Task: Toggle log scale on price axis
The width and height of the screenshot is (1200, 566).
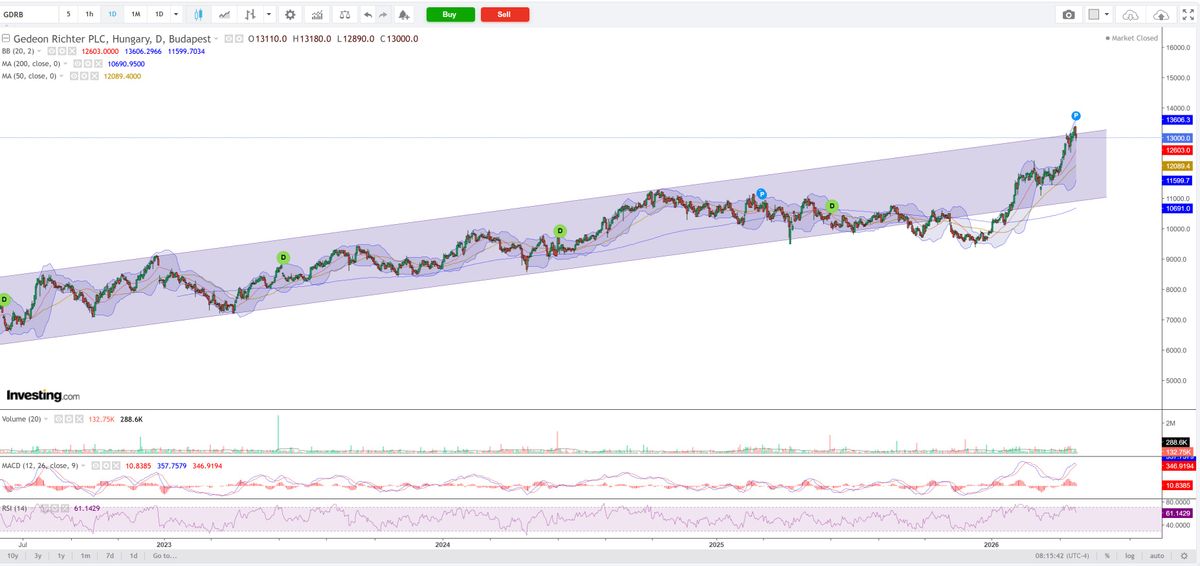Action: (x=1130, y=555)
